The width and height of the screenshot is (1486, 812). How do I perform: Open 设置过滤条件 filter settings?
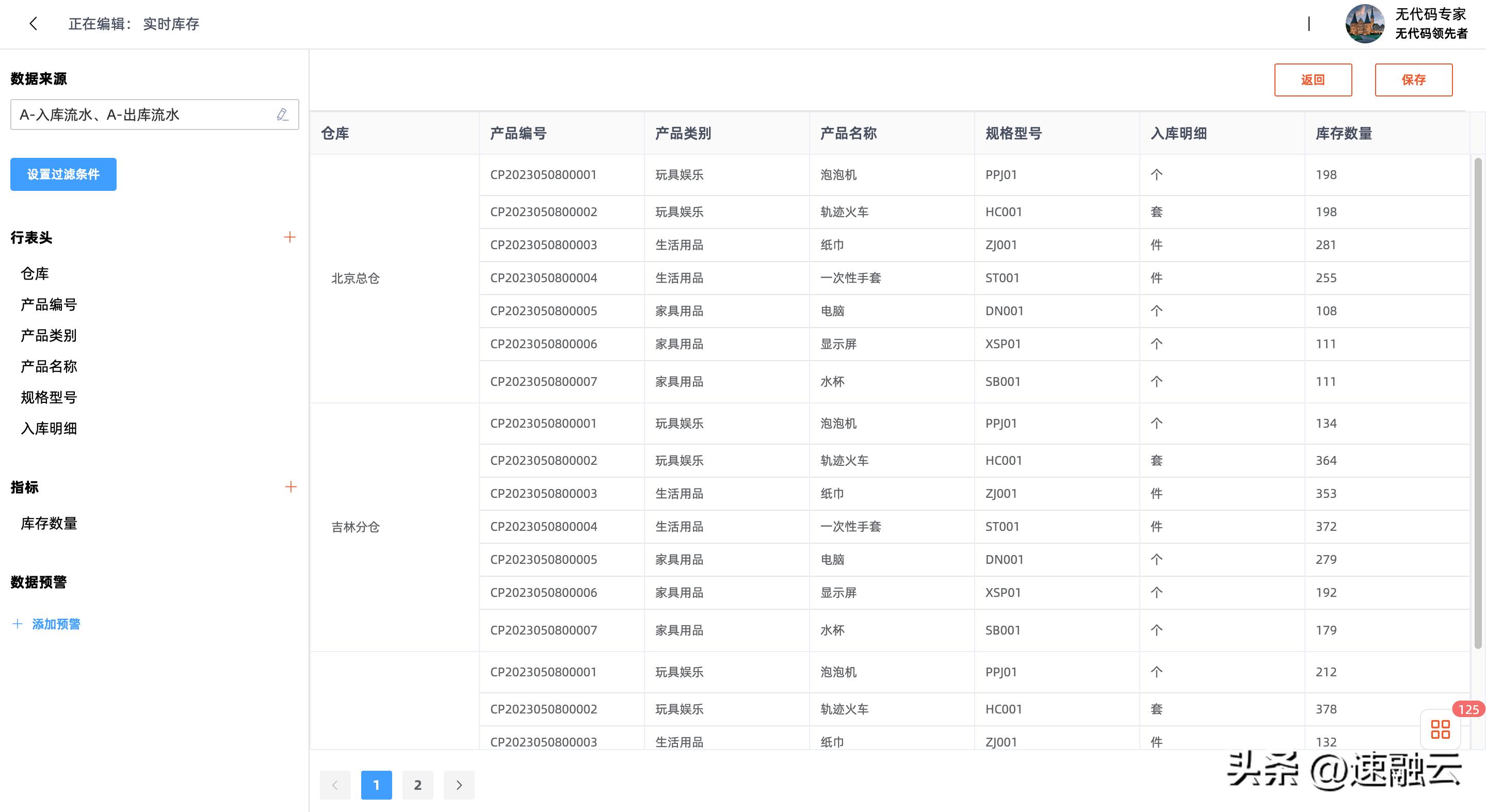click(63, 174)
